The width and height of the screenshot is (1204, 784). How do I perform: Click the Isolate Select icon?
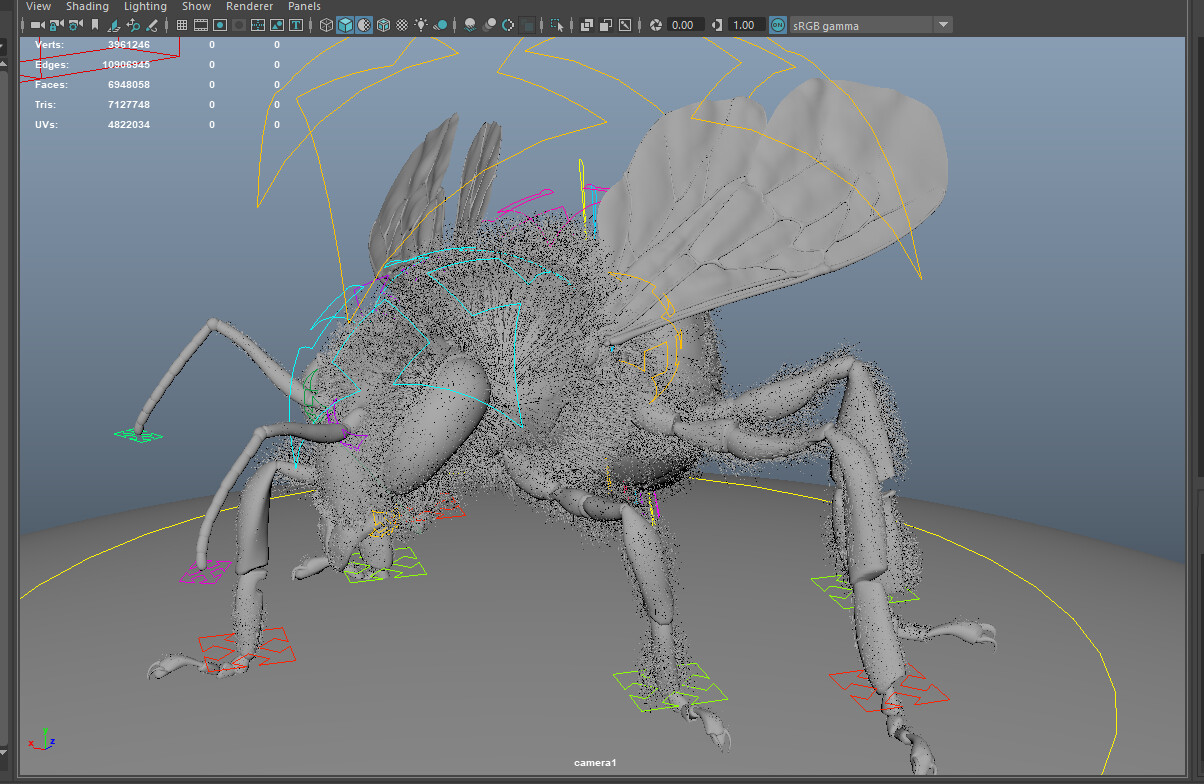[557, 25]
